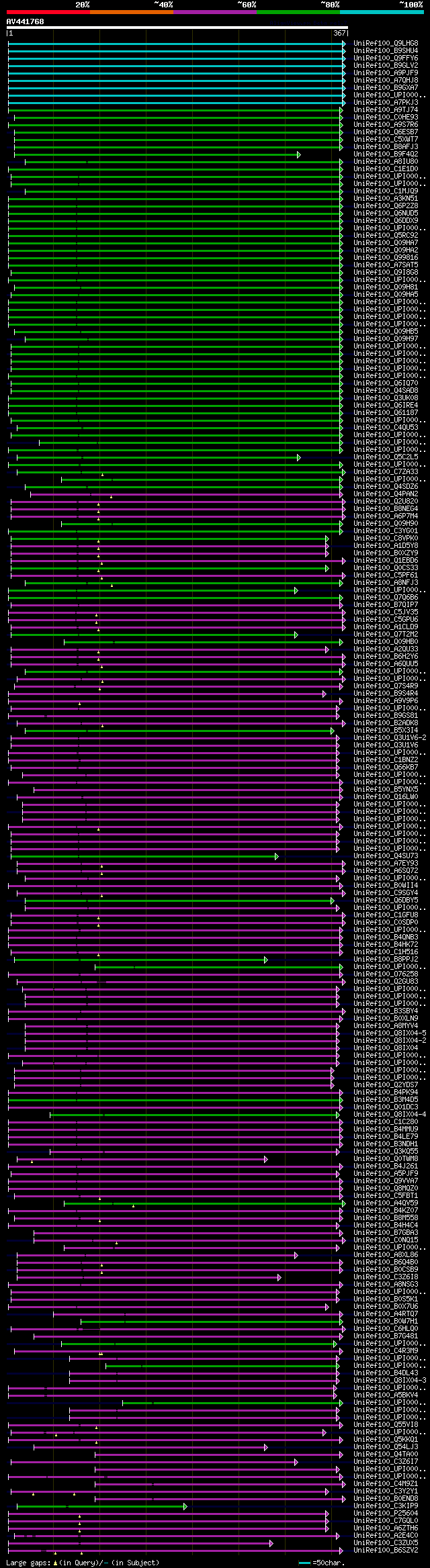Click the red 20% identity legend segment
The image size is (430, 1568).
pos(48,12)
